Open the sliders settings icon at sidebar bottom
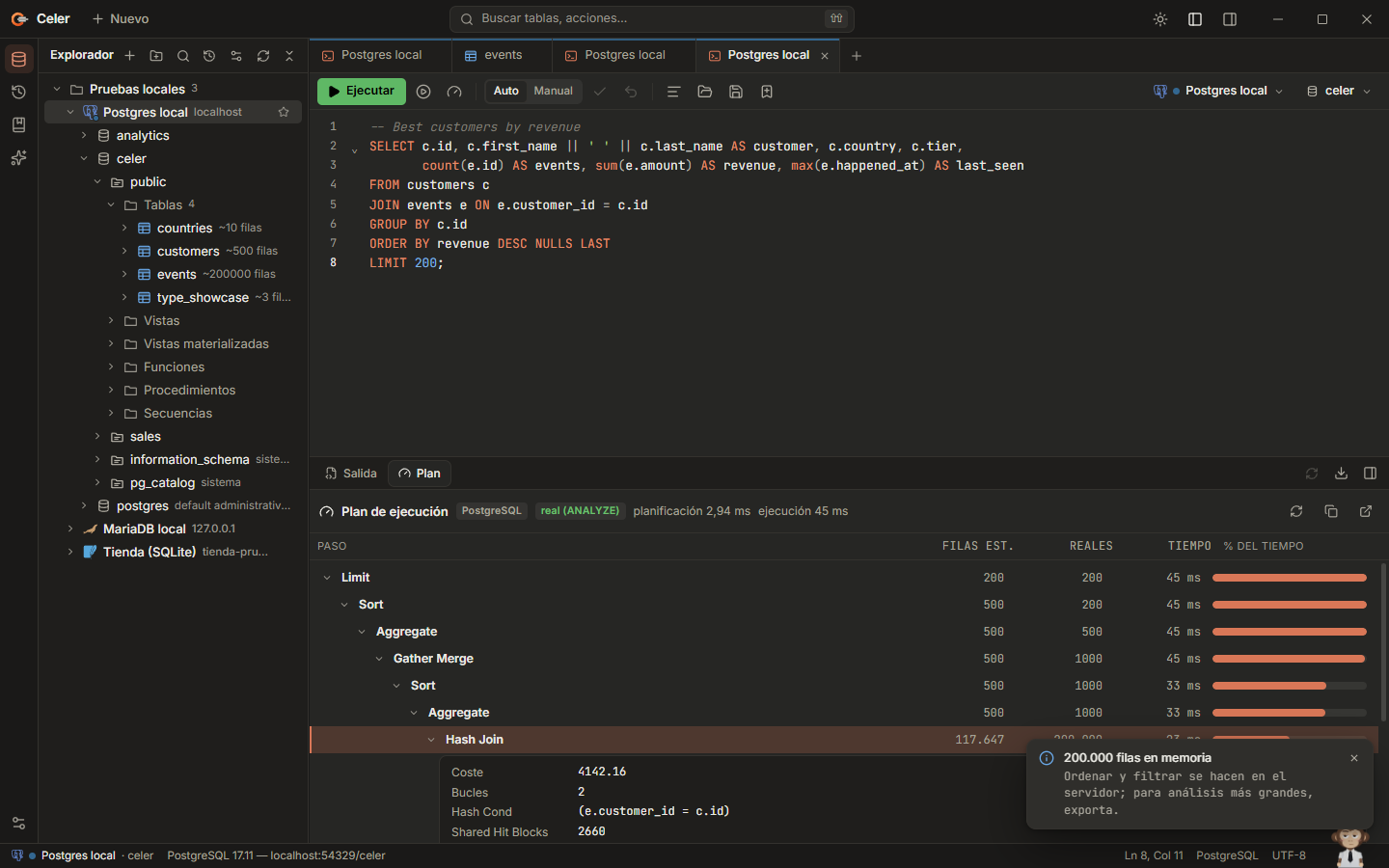 click(18, 824)
